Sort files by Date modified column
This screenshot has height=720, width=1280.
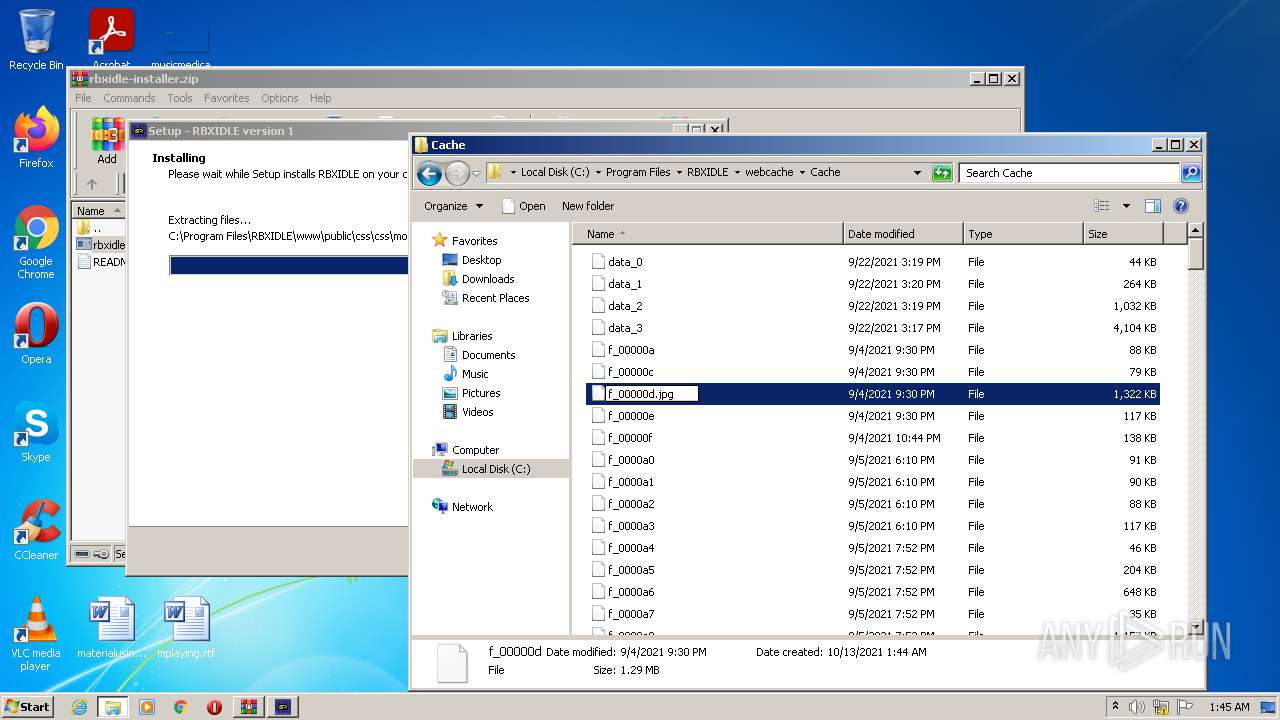click(x=903, y=234)
